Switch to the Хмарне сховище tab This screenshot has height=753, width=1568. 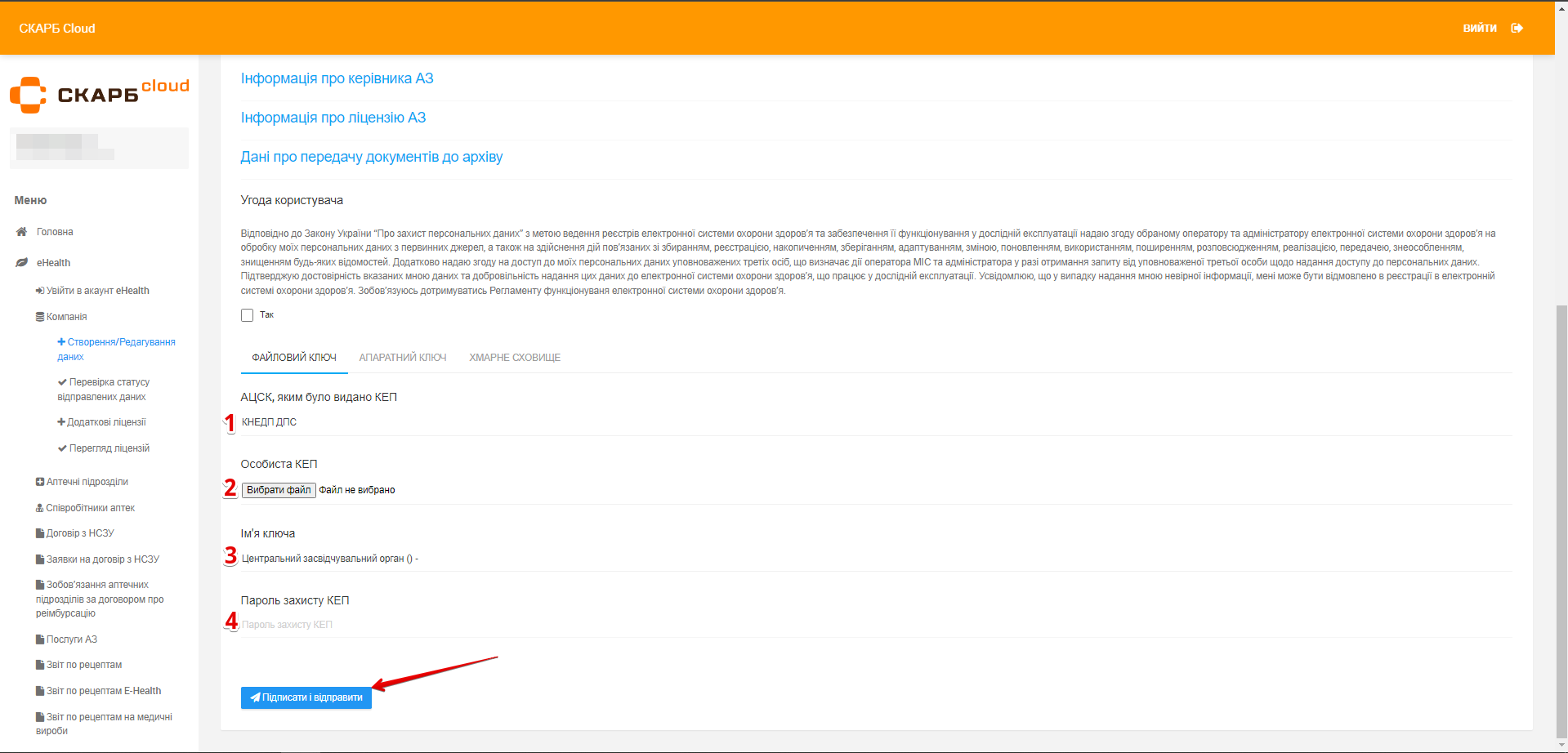(x=515, y=358)
